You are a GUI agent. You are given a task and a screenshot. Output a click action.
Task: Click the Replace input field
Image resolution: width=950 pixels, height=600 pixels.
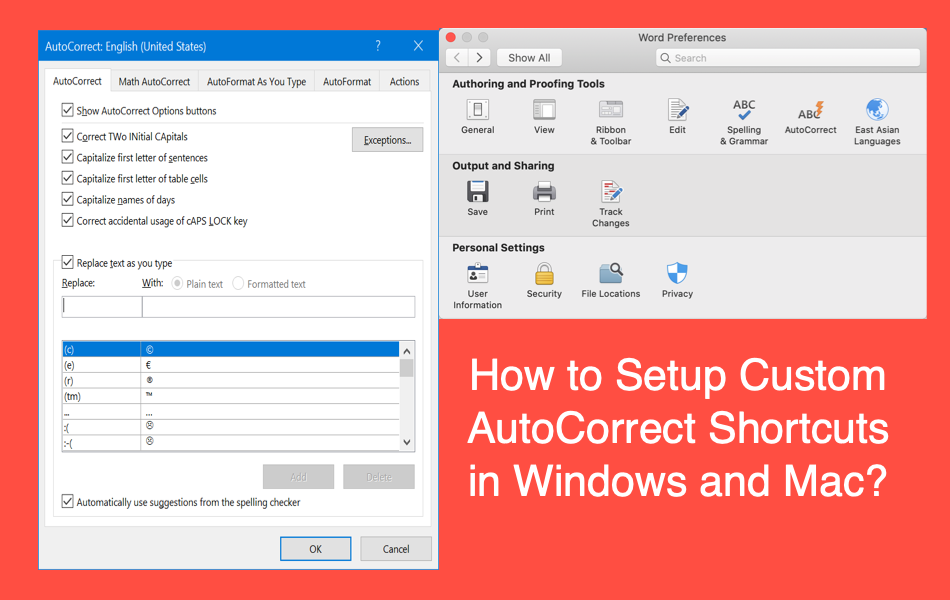(102, 307)
